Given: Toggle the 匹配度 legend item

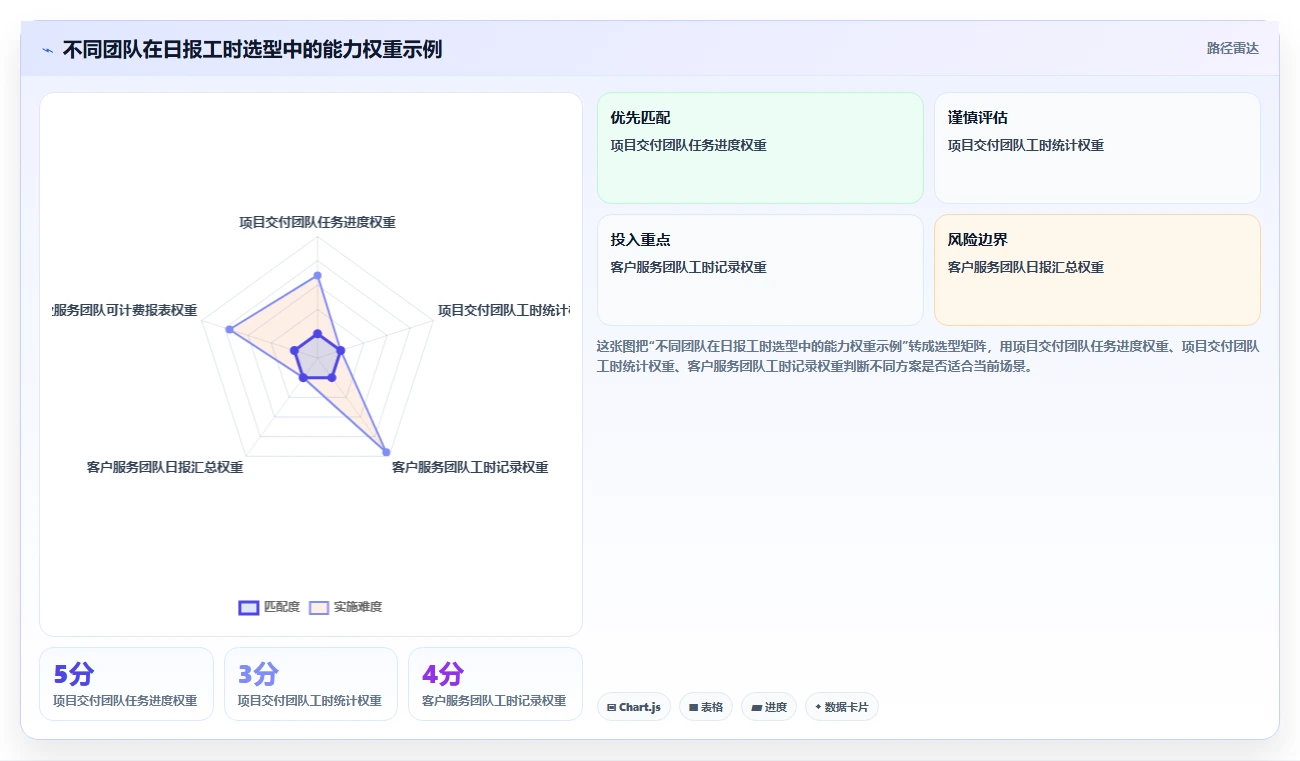Looking at the screenshot, I should [269, 607].
